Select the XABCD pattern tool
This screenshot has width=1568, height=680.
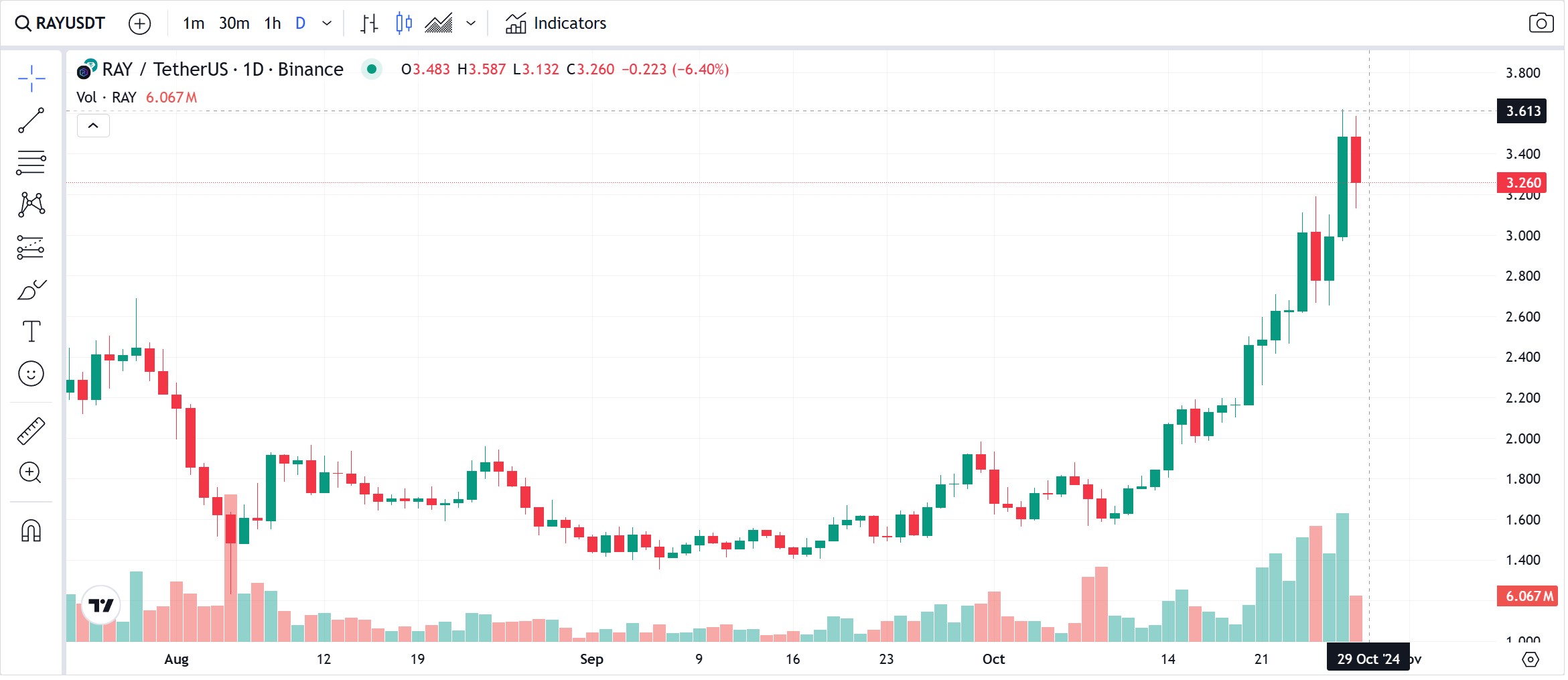31,204
